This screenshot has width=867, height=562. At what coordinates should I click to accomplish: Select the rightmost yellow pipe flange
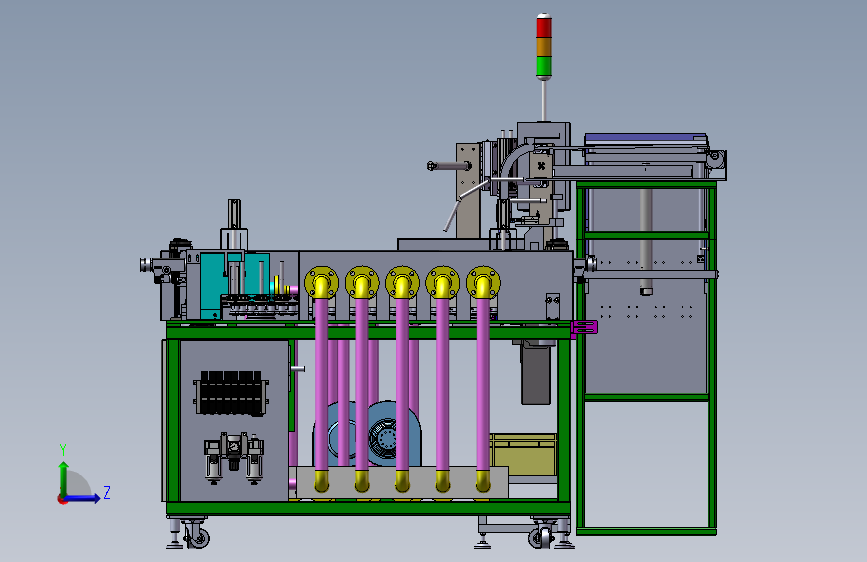pyautogui.click(x=483, y=283)
